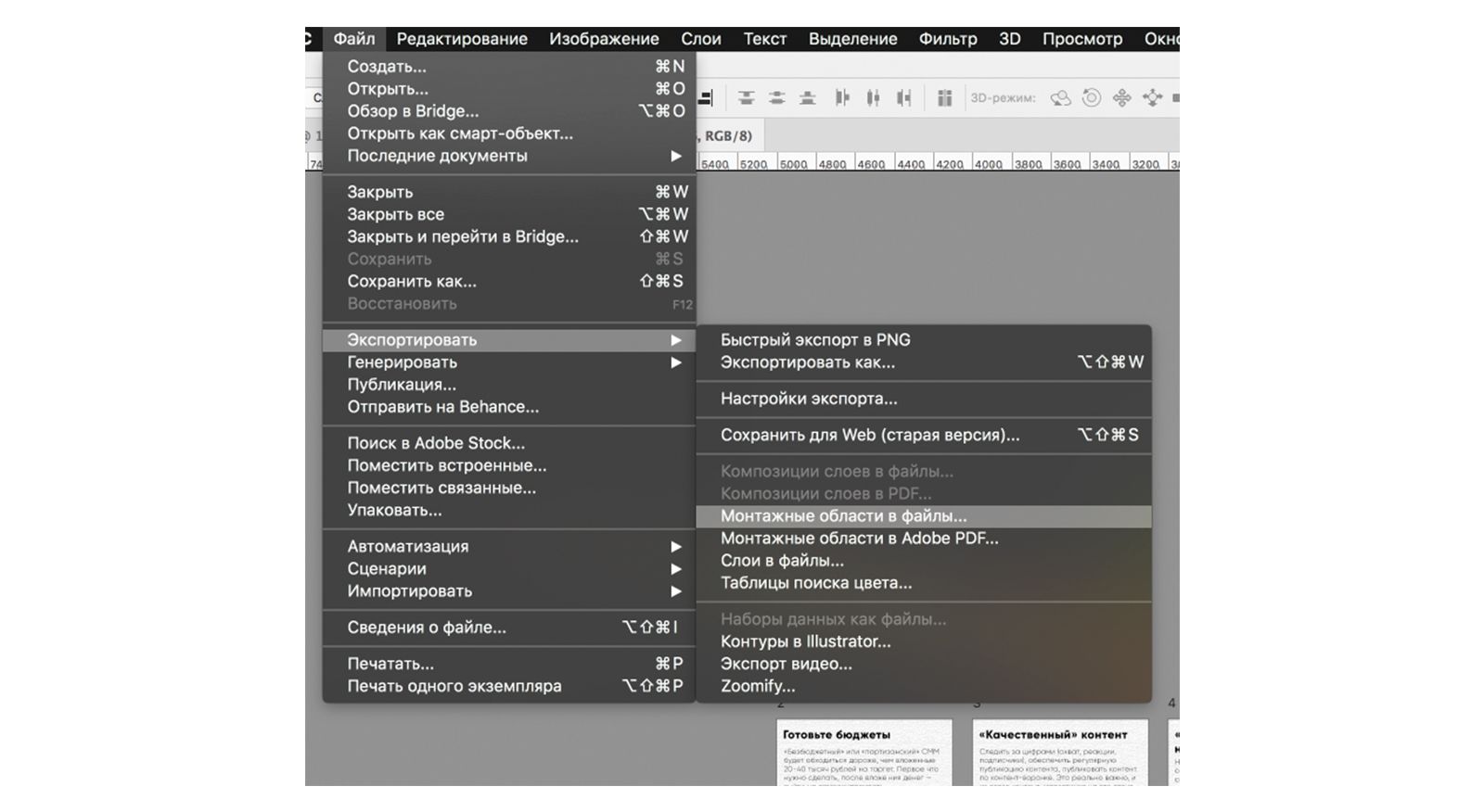This screenshot has width=1484, height=812.
Task: Open the Файл menu
Action: pos(354,39)
